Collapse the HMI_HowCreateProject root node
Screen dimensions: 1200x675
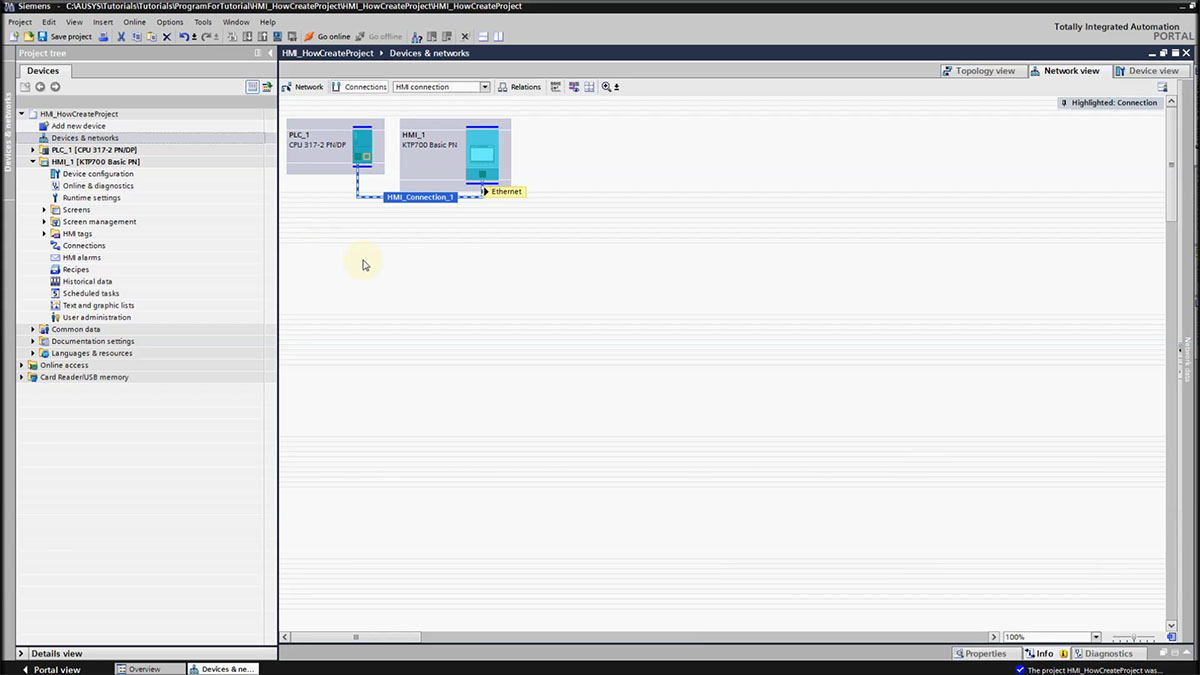(x=22, y=114)
